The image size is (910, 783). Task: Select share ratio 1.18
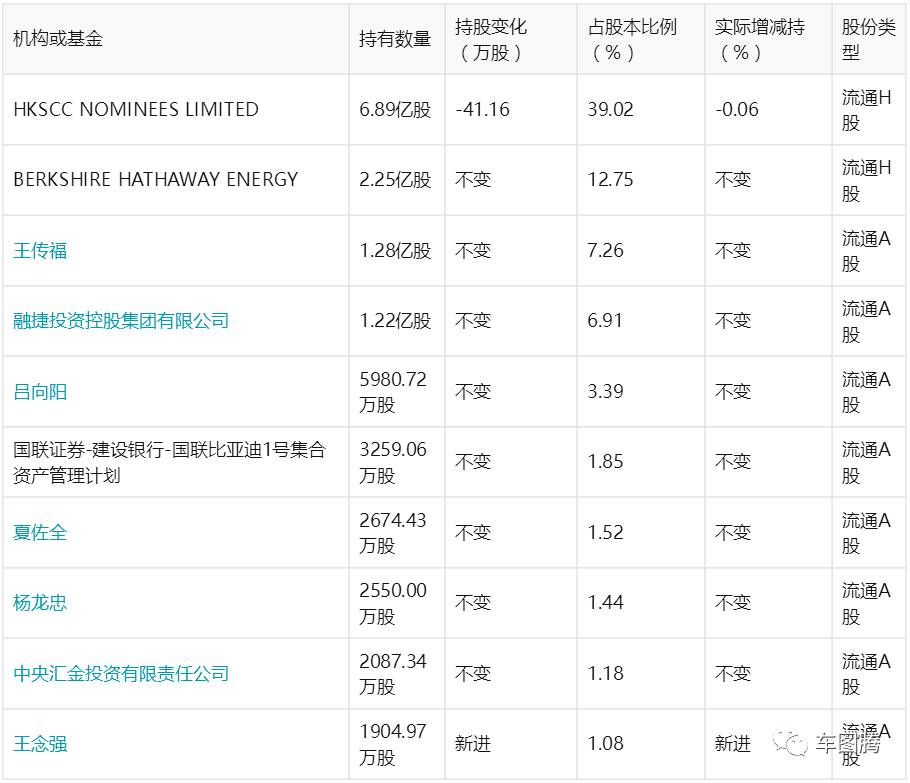[605, 673]
